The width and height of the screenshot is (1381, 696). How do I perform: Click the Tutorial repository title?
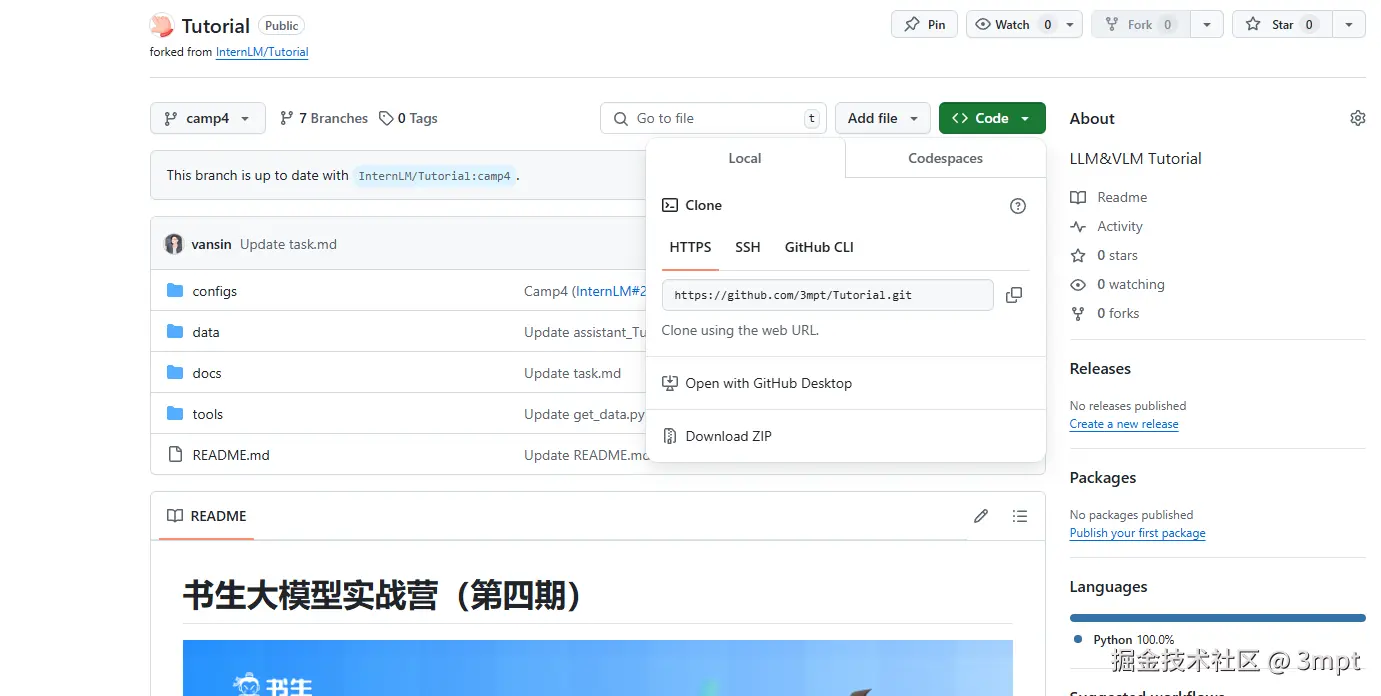(x=216, y=25)
